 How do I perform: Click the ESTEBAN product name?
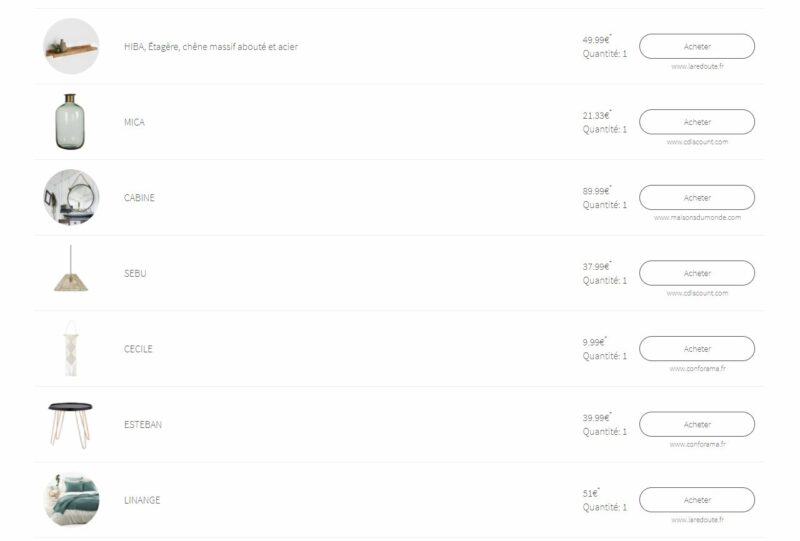142,424
